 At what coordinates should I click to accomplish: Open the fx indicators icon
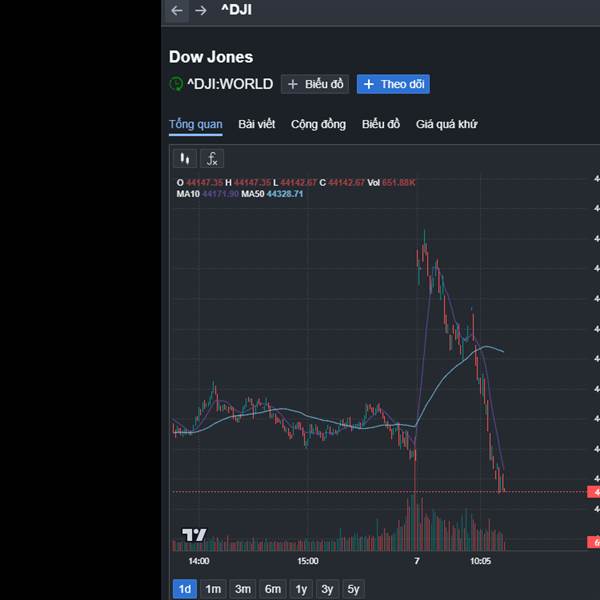212,158
